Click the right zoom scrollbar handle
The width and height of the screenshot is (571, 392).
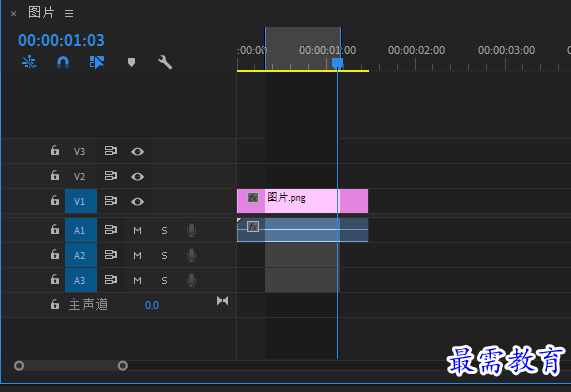123,366
